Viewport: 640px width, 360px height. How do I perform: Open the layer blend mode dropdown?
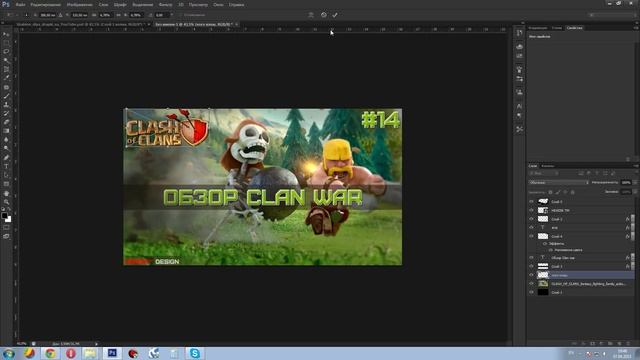pyautogui.click(x=559, y=182)
